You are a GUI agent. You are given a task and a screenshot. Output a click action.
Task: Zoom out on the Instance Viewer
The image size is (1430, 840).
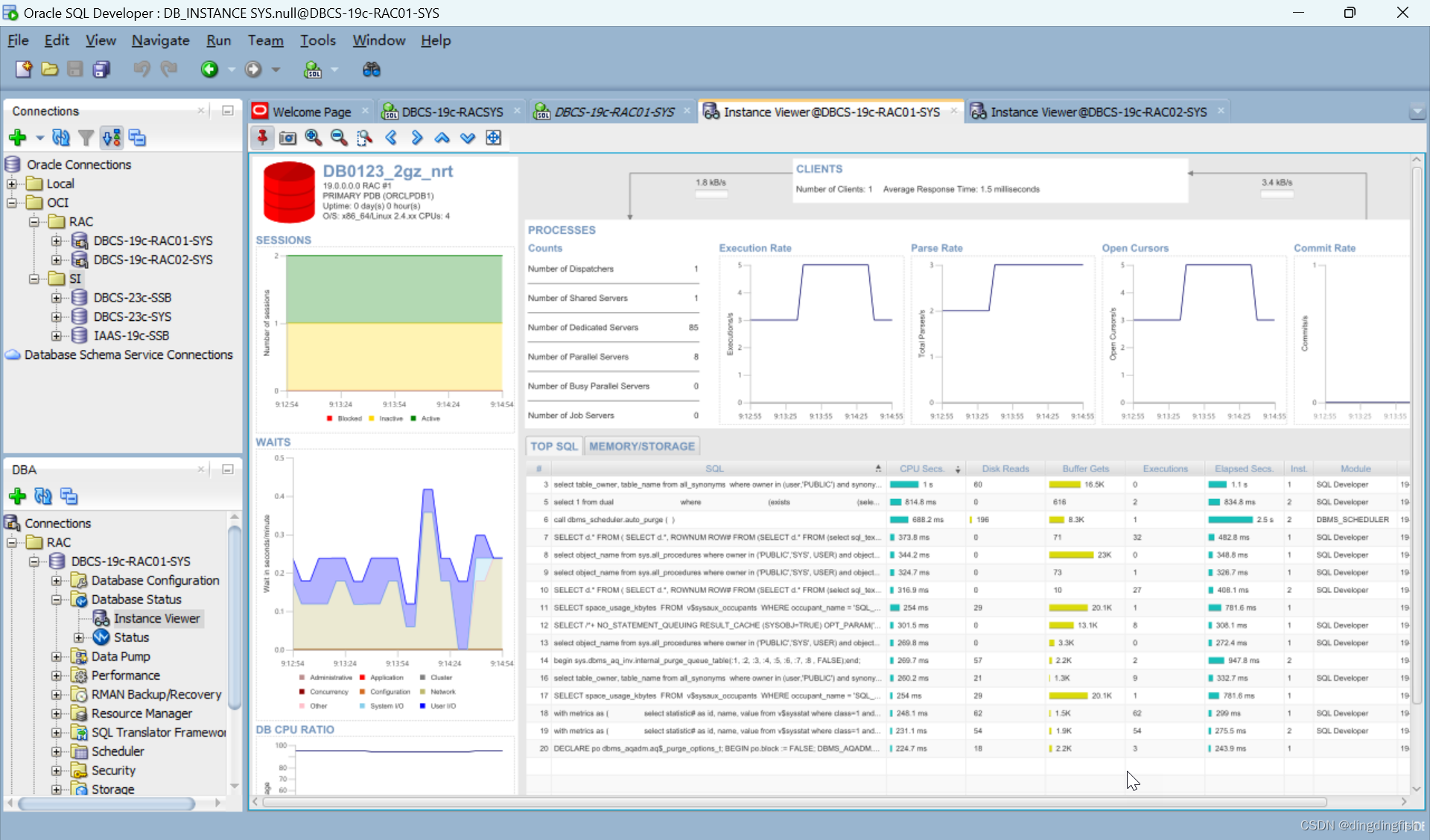click(x=339, y=138)
